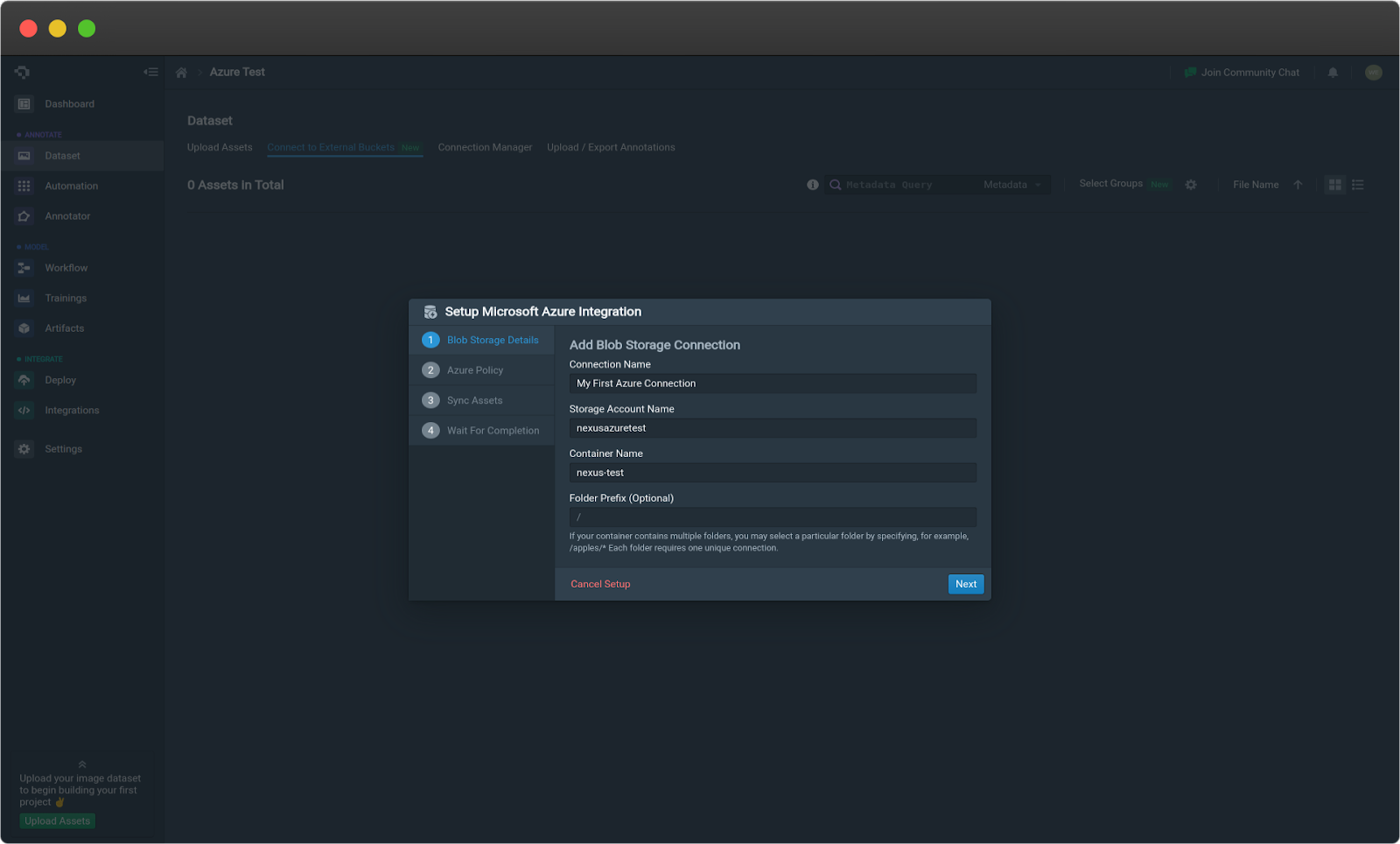Select the Automation grid icon

[23, 186]
